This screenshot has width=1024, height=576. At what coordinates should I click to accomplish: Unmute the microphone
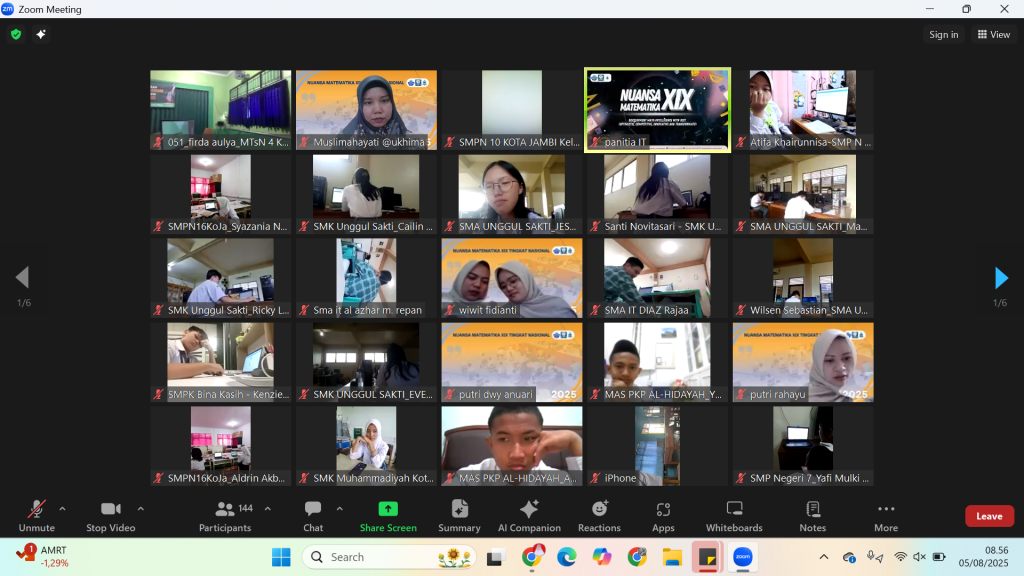pos(37,515)
